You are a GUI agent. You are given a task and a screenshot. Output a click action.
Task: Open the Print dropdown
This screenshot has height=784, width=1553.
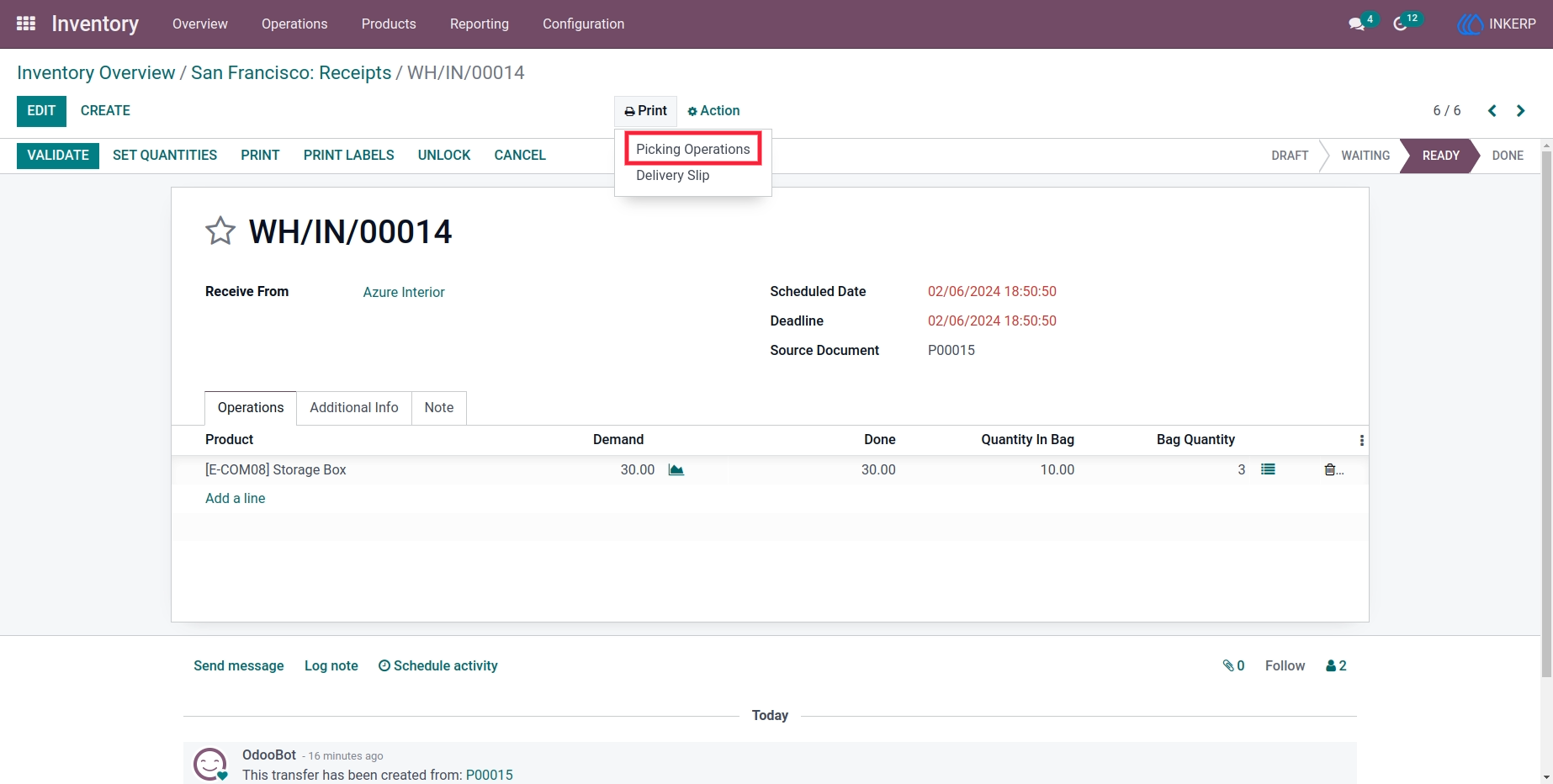(x=645, y=110)
